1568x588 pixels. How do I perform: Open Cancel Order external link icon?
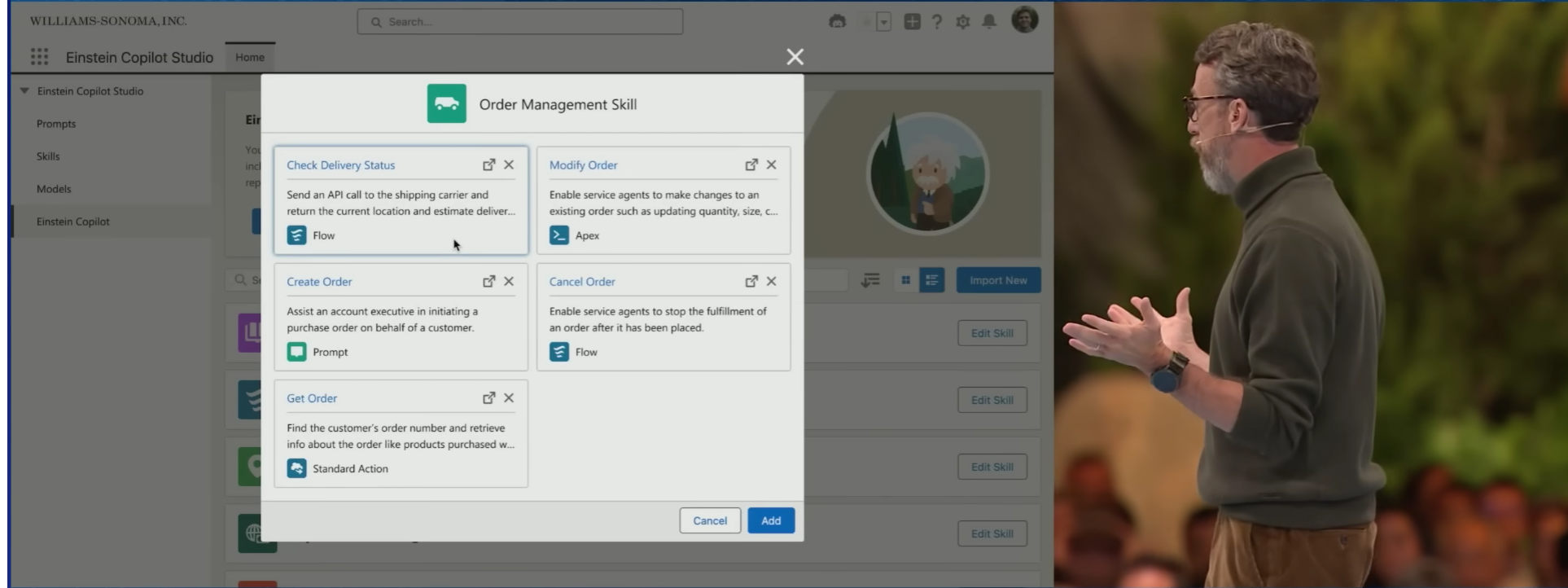coord(751,281)
